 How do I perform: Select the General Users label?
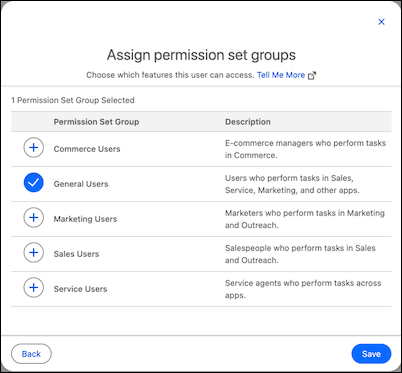pyautogui.click(x=81, y=184)
